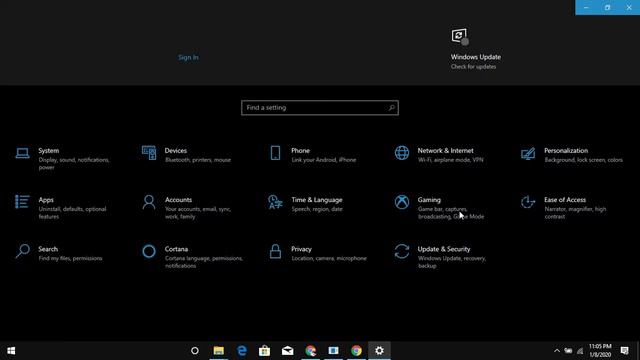Open Update & Security arrows icon
Viewport: 640px width, 360px height.
click(402, 251)
